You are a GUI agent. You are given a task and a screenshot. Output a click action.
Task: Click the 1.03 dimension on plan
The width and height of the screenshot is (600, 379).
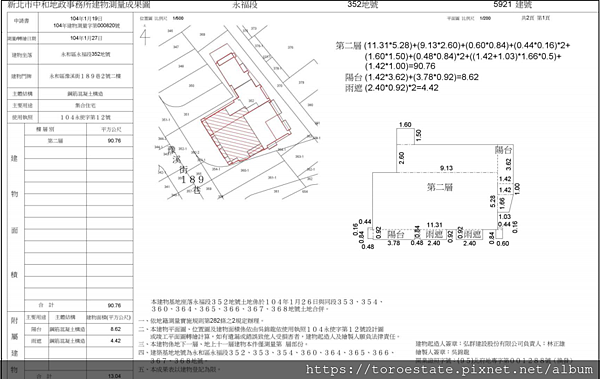coord(505,217)
